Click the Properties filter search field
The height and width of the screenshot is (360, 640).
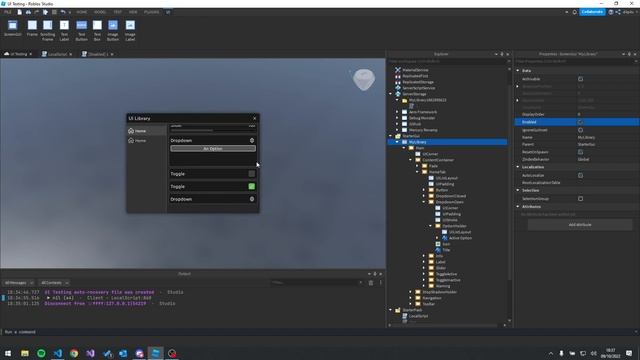576,61
